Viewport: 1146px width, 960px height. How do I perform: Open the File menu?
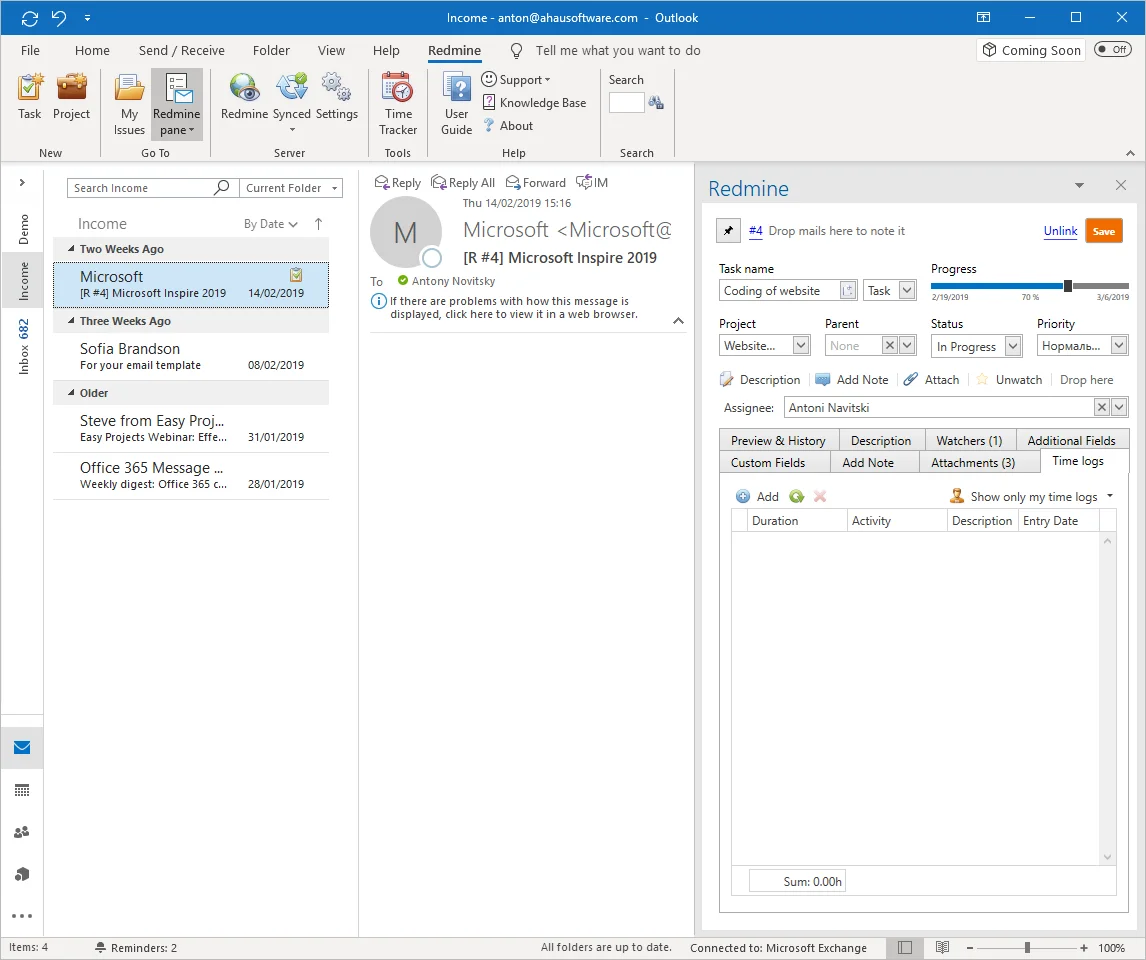30,50
